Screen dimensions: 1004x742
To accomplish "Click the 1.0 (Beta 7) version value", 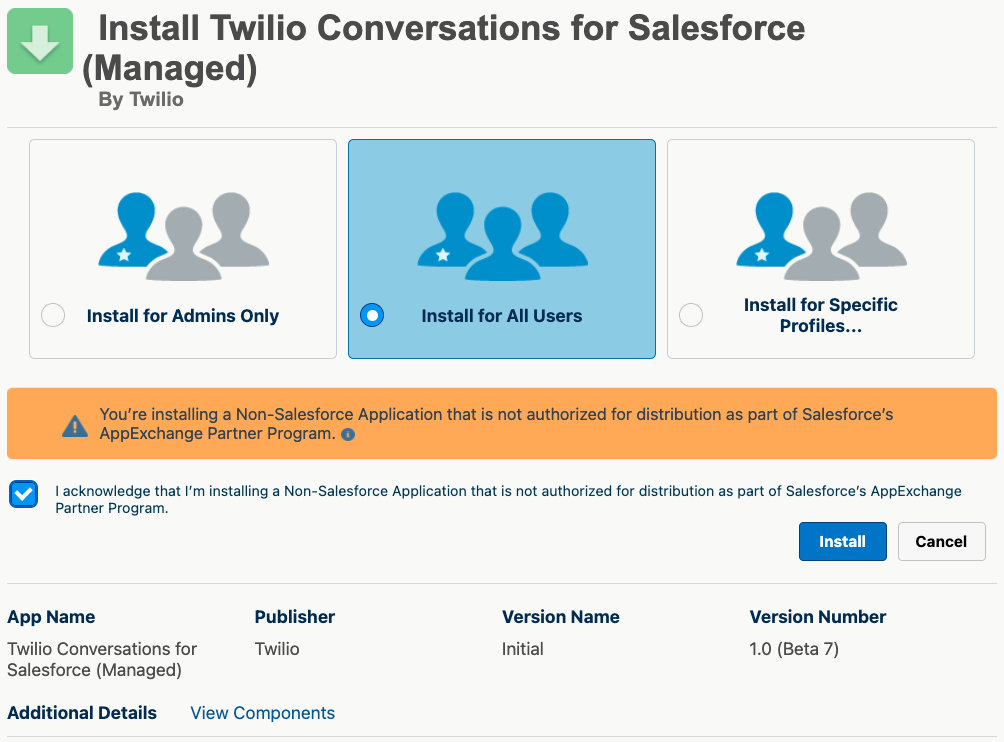I will 794,649.
